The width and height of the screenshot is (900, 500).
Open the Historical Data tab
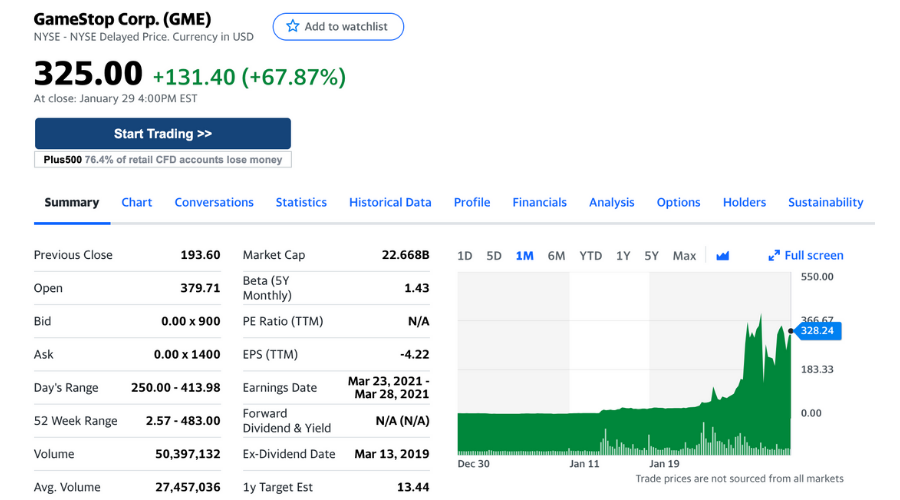click(390, 202)
